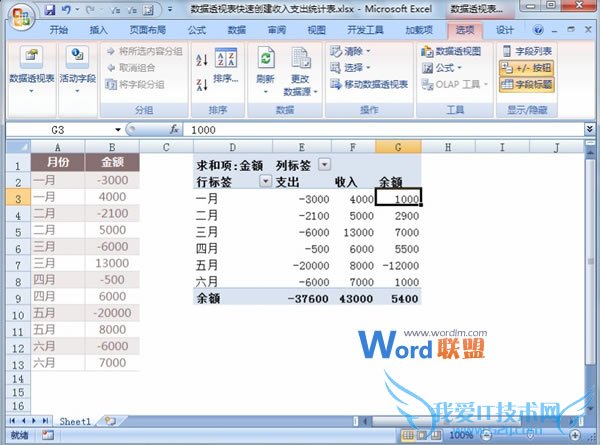Image resolution: width=600 pixels, height=445 pixels.
Task: Go to first sheet navigation arrow
Action: coord(12,421)
